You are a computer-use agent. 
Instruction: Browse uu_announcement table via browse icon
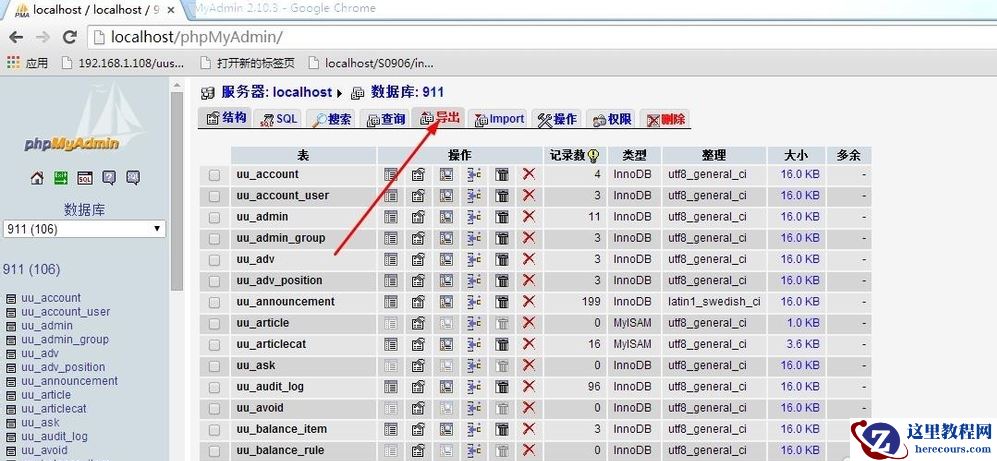(390, 302)
